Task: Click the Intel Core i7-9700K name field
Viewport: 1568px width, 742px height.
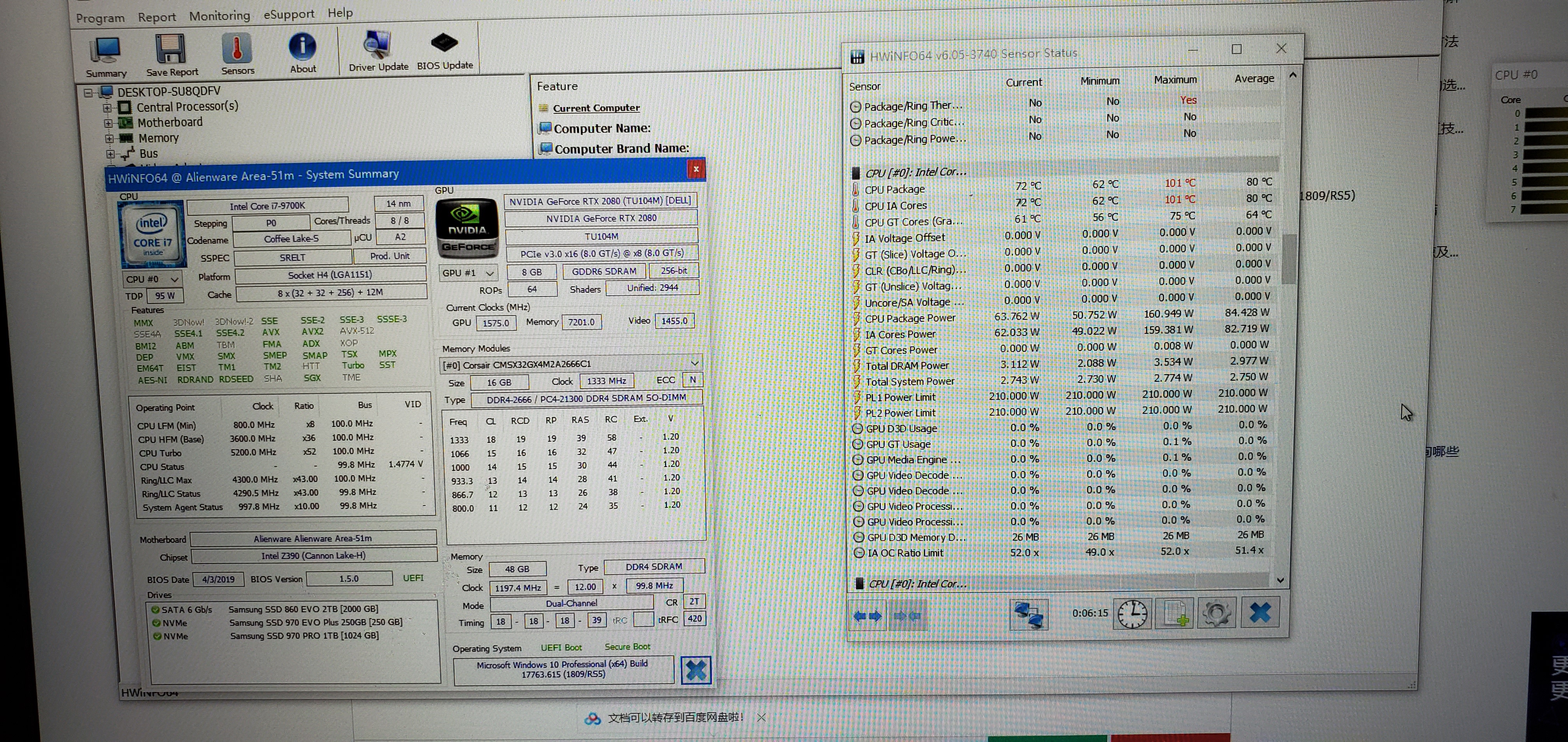Action: pyautogui.click(x=267, y=205)
